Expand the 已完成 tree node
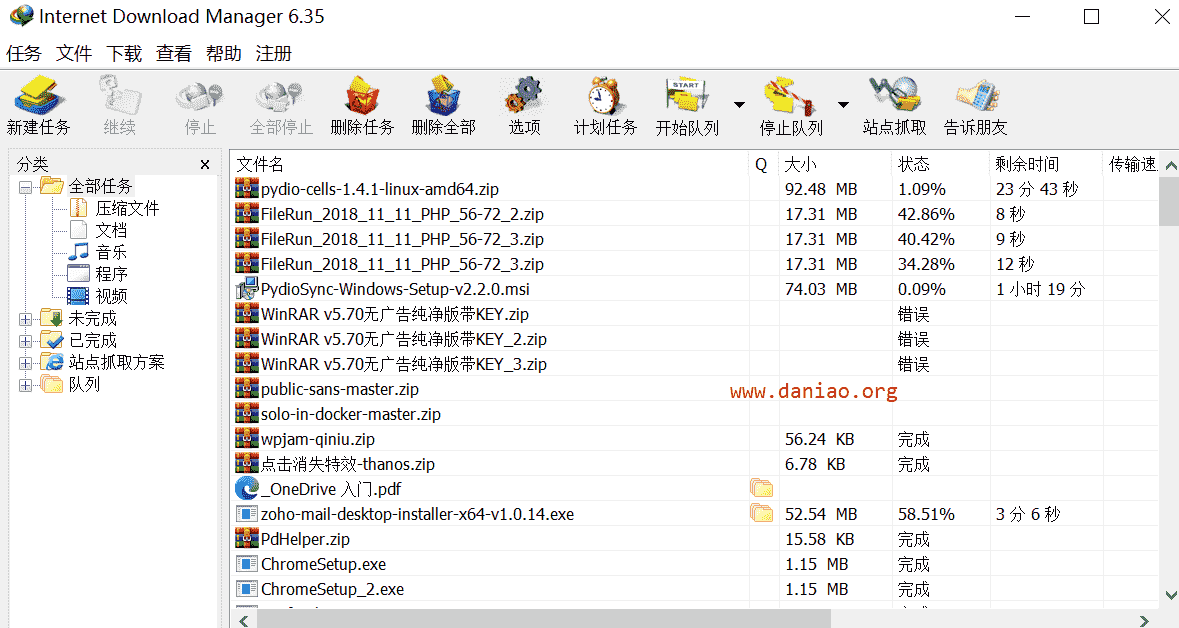Image resolution: width=1179 pixels, height=628 pixels. pyautogui.click(x=26, y=341)
